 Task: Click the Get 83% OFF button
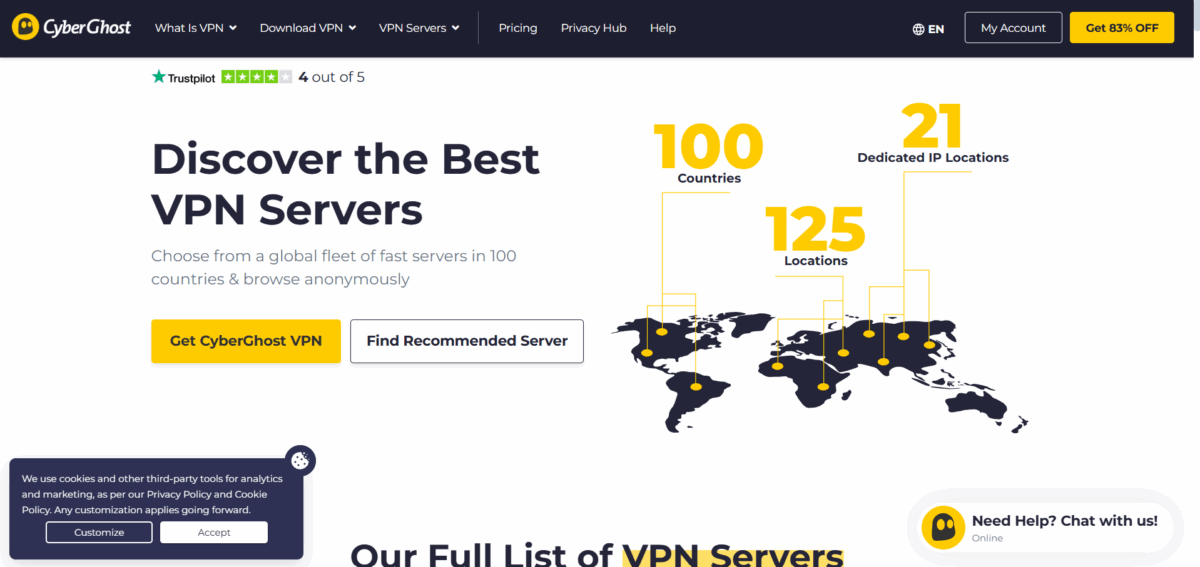(x=1122, y=28)
